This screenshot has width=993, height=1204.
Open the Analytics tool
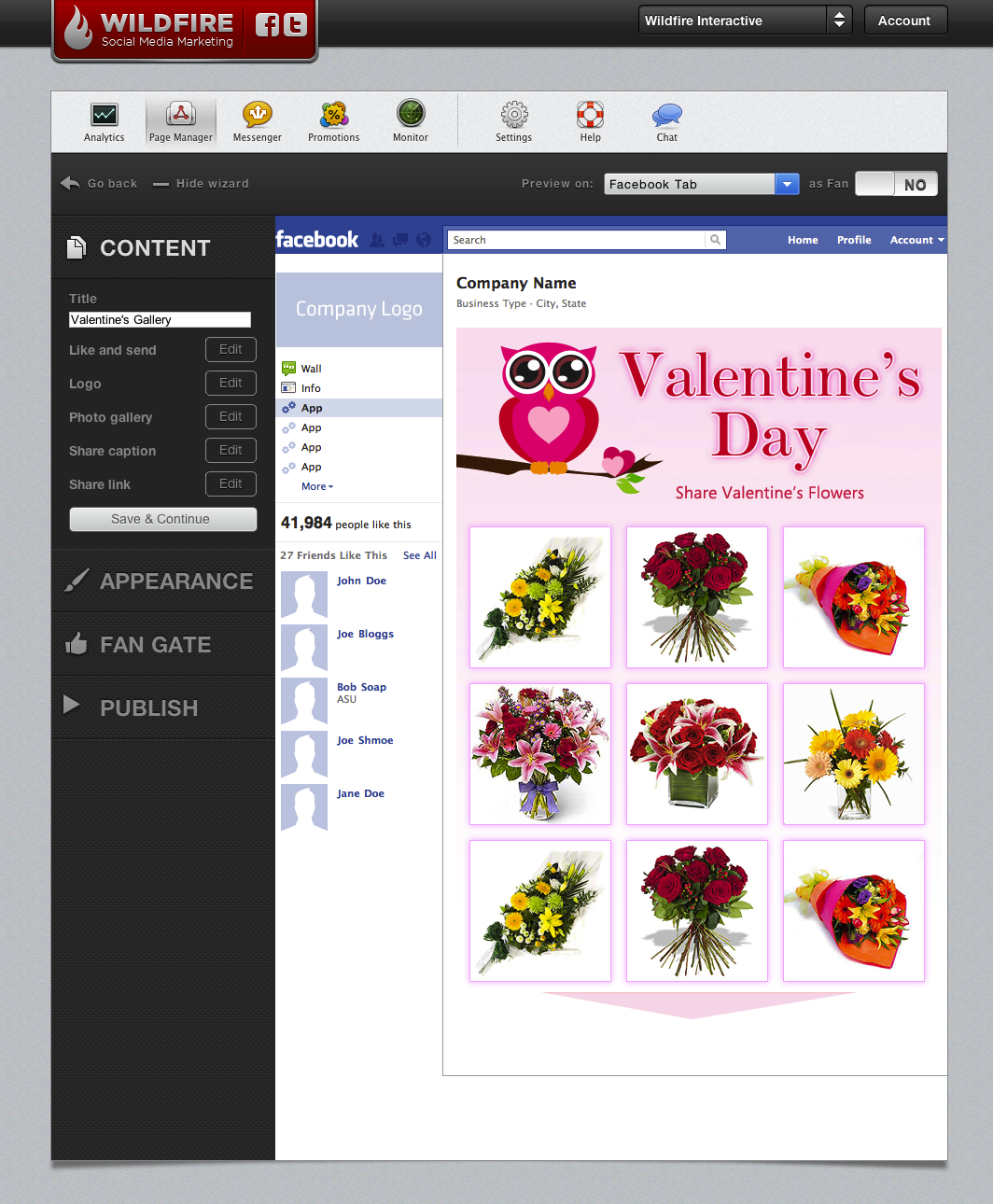[105, 122]
